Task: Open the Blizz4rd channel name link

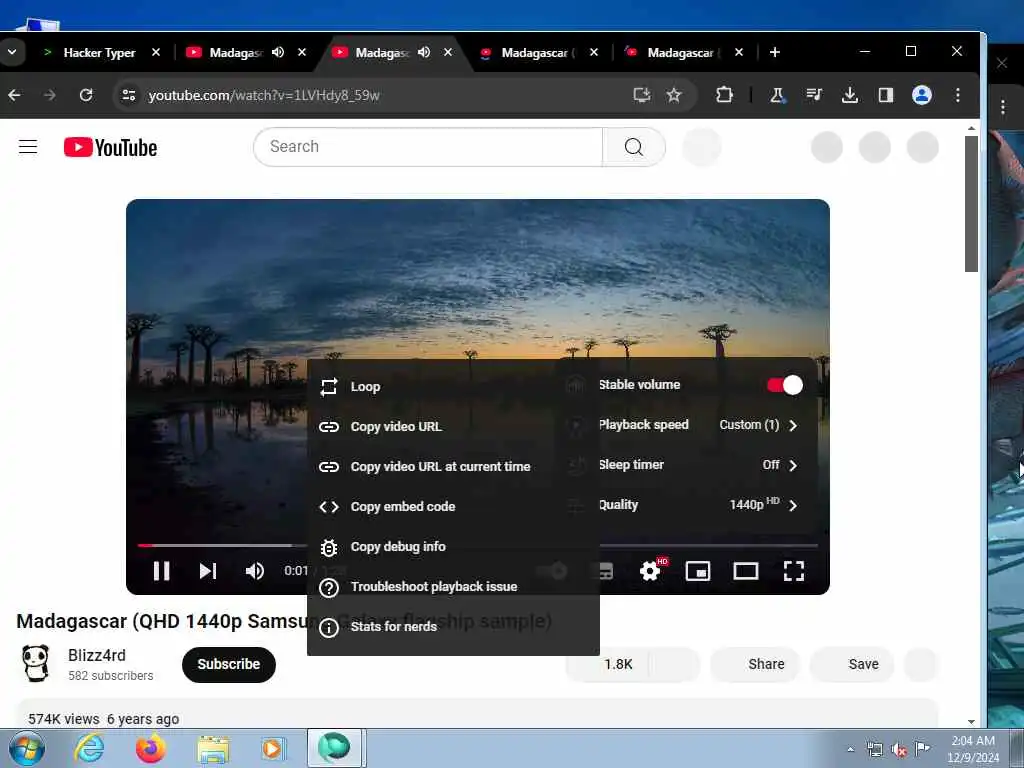Action: click(97, 655)
